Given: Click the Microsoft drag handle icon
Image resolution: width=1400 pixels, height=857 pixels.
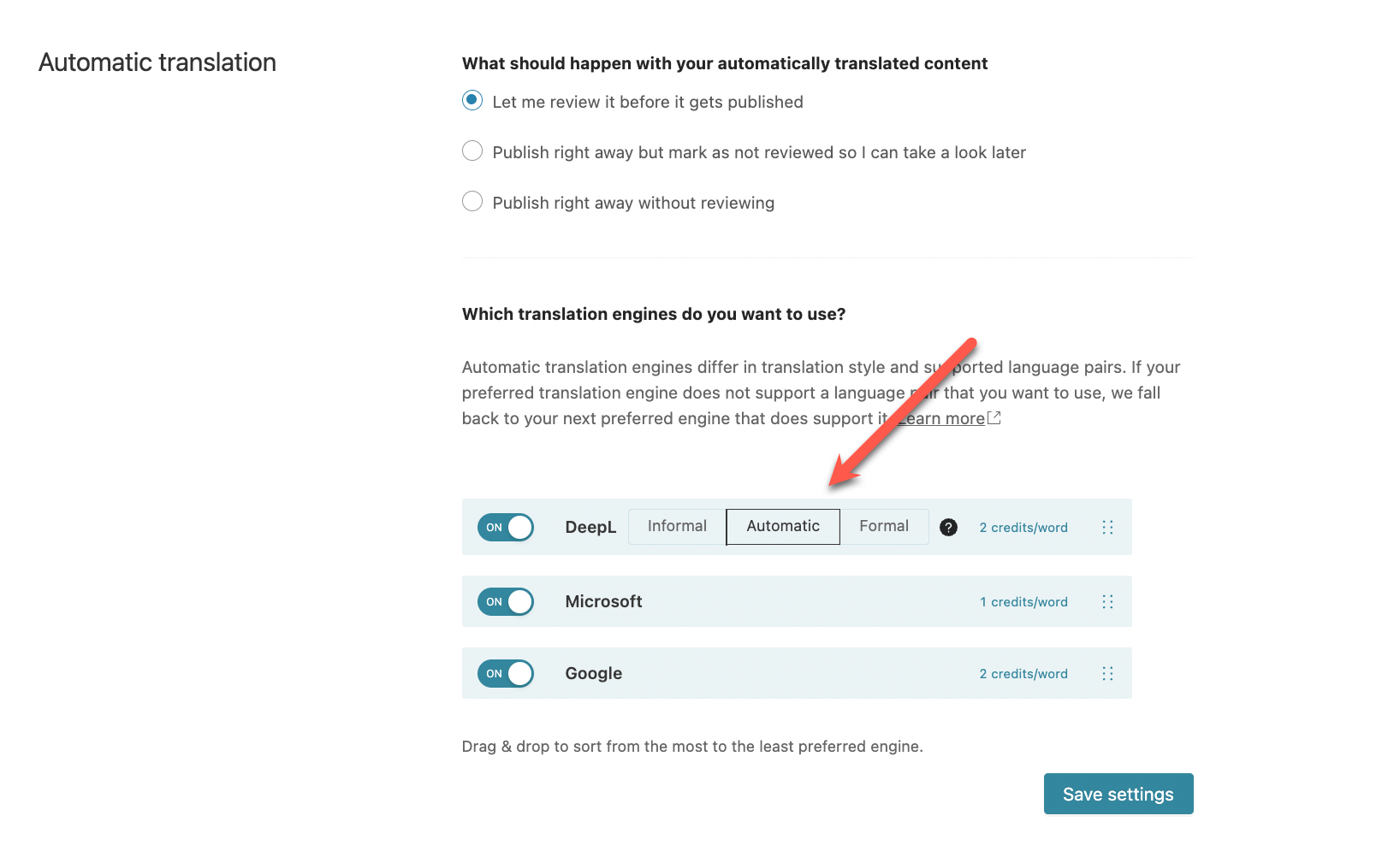Looking at the screenshot, I should (x=1107, y=602).
